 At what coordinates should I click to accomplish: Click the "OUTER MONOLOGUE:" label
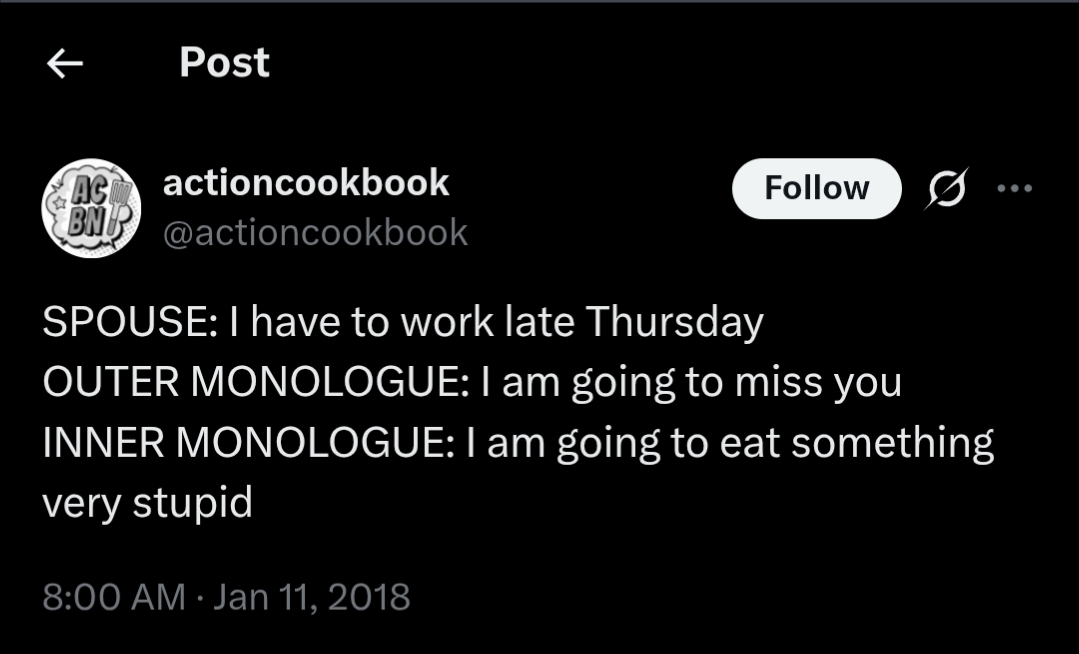(x=253, y=383)
